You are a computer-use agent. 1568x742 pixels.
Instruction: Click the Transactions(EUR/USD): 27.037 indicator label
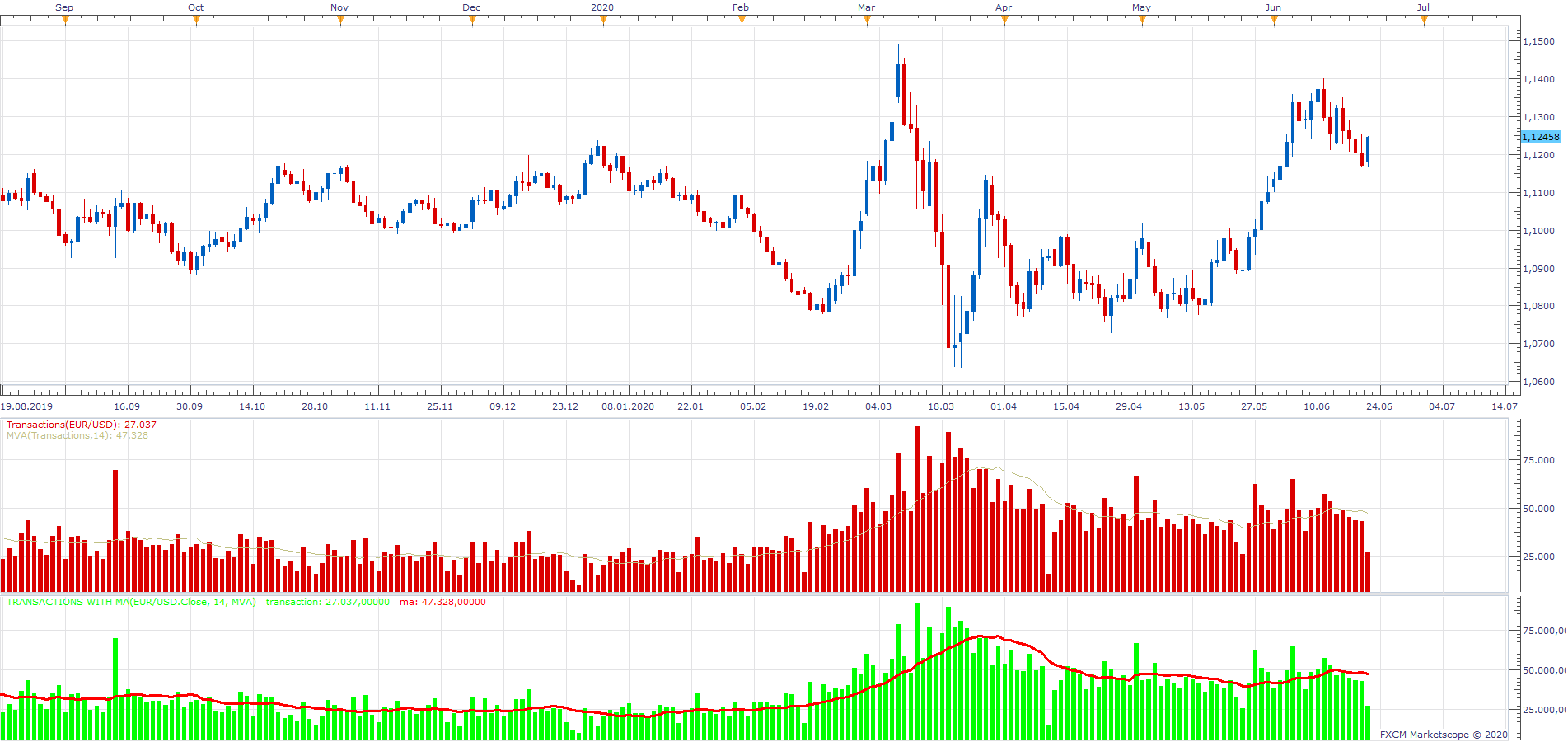81,425
